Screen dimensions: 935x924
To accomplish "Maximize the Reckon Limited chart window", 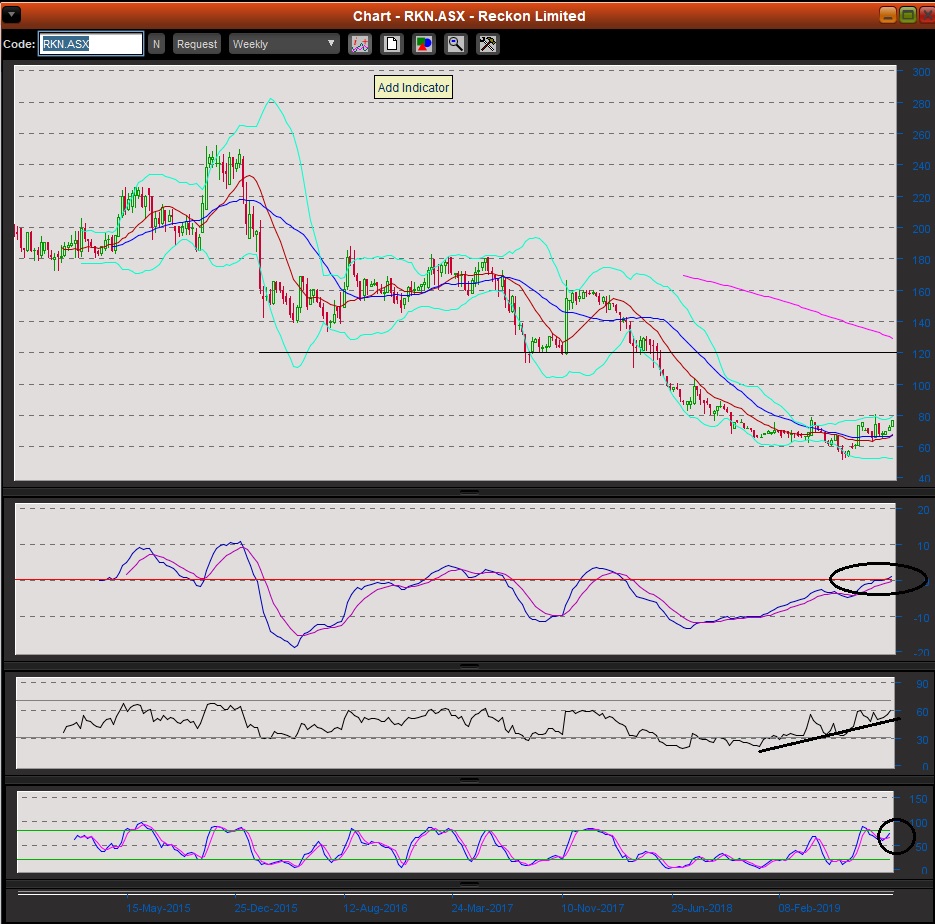I will pyautogui.click(x=908, y=15).
